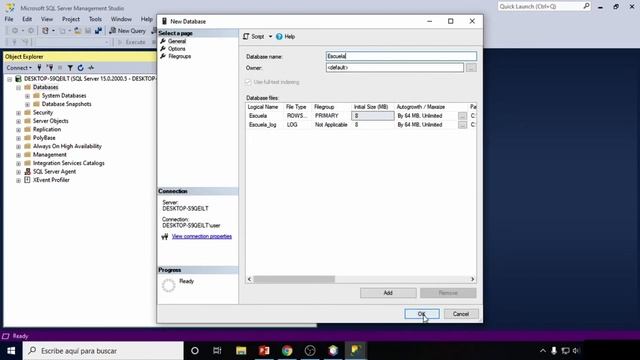Open Help in the dialog toolbar
Screen dimensions: 640x360
tap(285, 36)
